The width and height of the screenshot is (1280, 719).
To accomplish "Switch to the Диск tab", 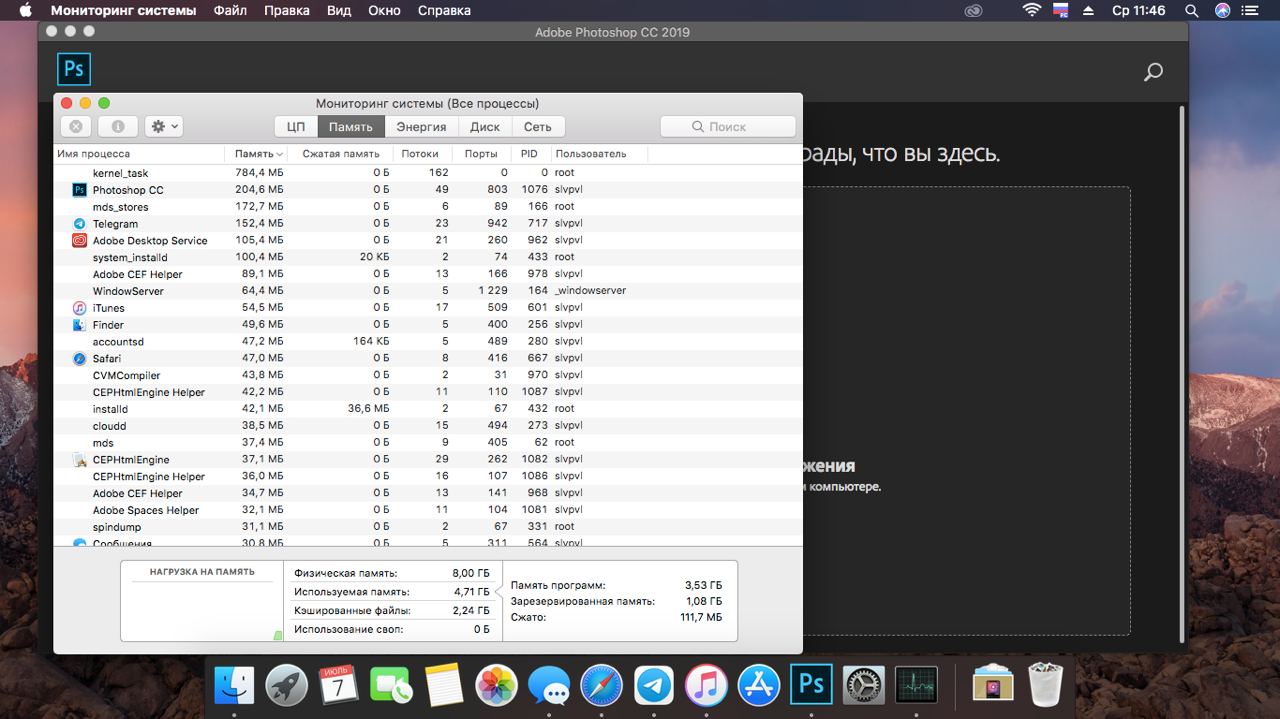I will (x=485, y=126).
